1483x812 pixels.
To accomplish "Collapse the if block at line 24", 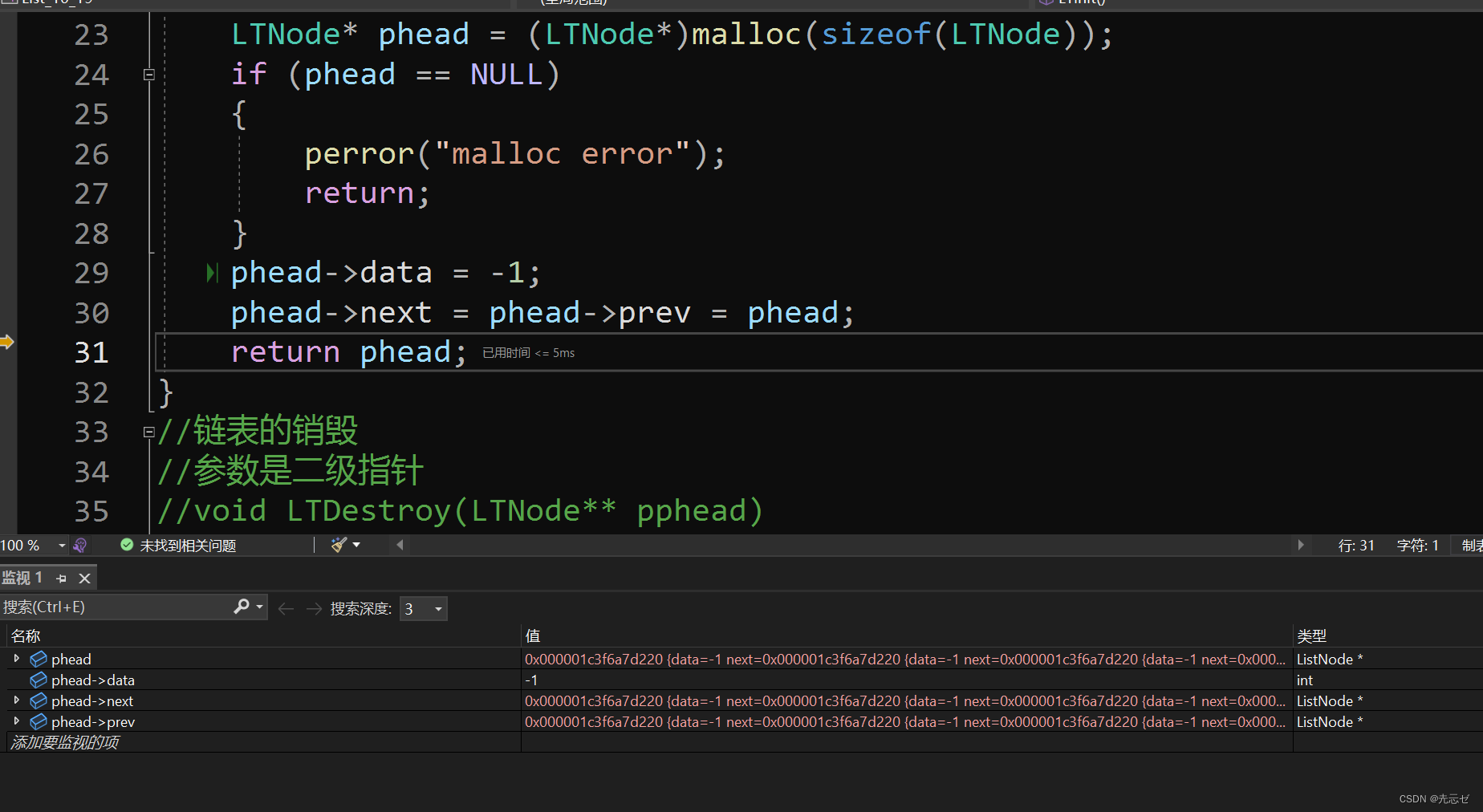I will [148, 75].
